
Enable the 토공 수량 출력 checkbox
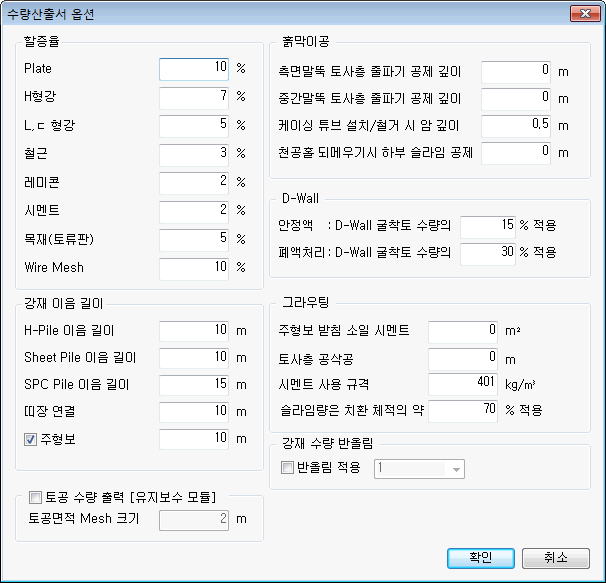click(36, 497)
